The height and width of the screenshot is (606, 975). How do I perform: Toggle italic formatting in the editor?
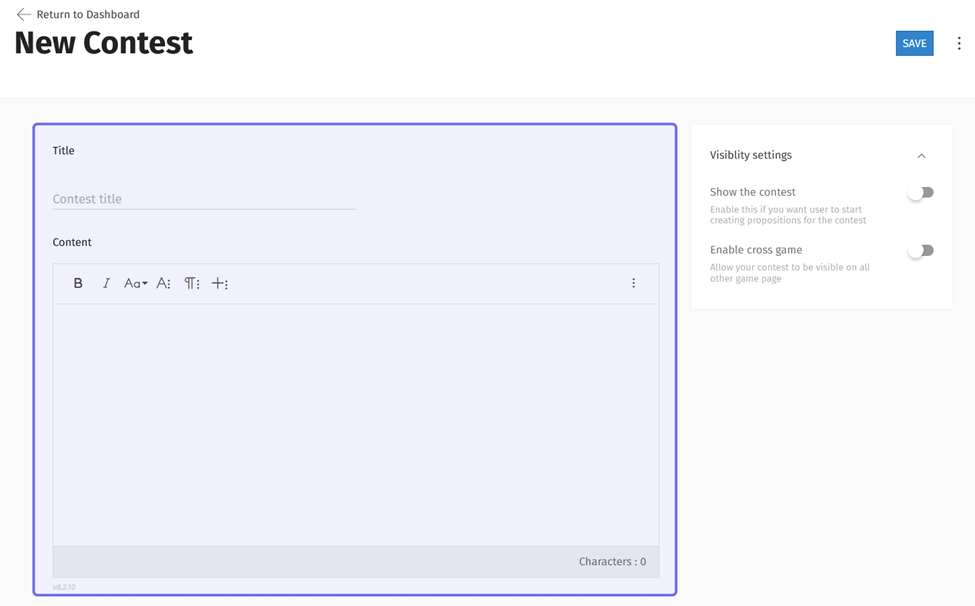pyautogui.click(x=106, y=284)
